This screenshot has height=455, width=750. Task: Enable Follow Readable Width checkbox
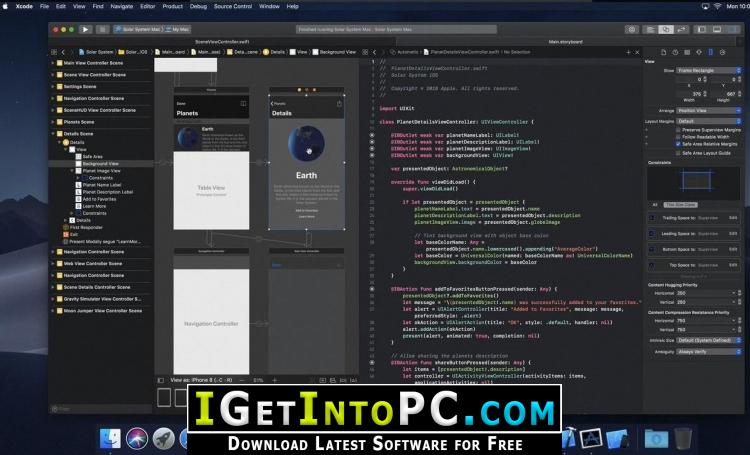[678, 137]
